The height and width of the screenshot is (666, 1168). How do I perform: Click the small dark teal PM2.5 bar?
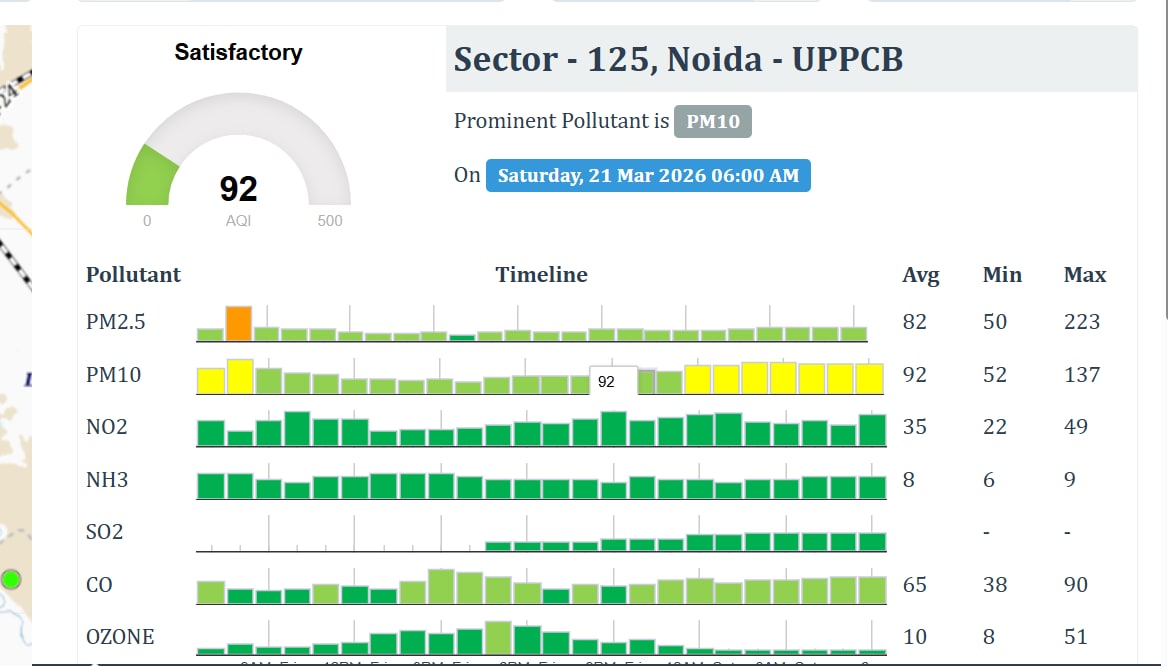462,338
